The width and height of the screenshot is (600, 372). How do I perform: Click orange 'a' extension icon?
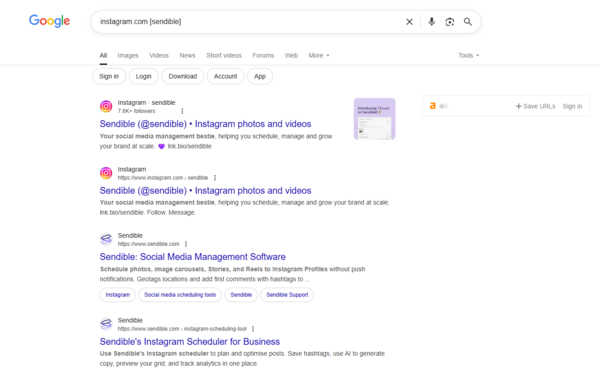pos(432,106)
